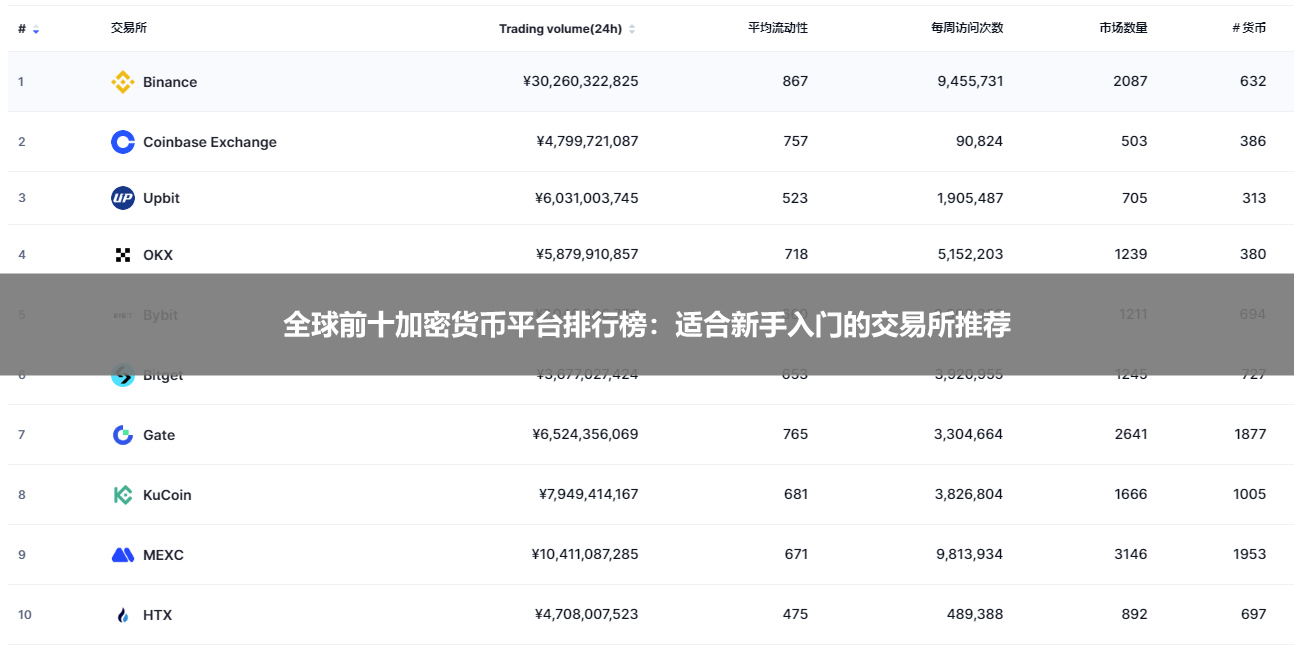Image resolution: width=1294 pixels, height=649 pixels.
Task: Click OKX weekly visits 5,152,203
Action: 970,254
